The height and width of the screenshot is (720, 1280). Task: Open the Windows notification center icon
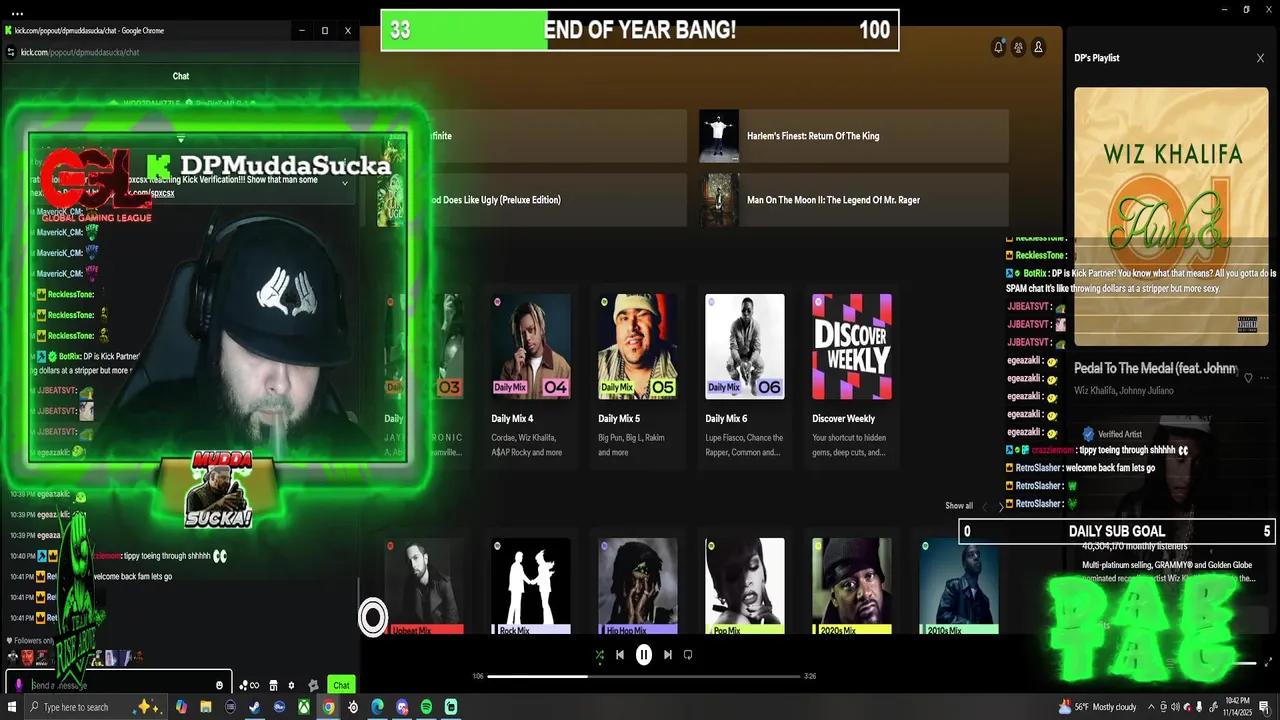coord(1262,707)
